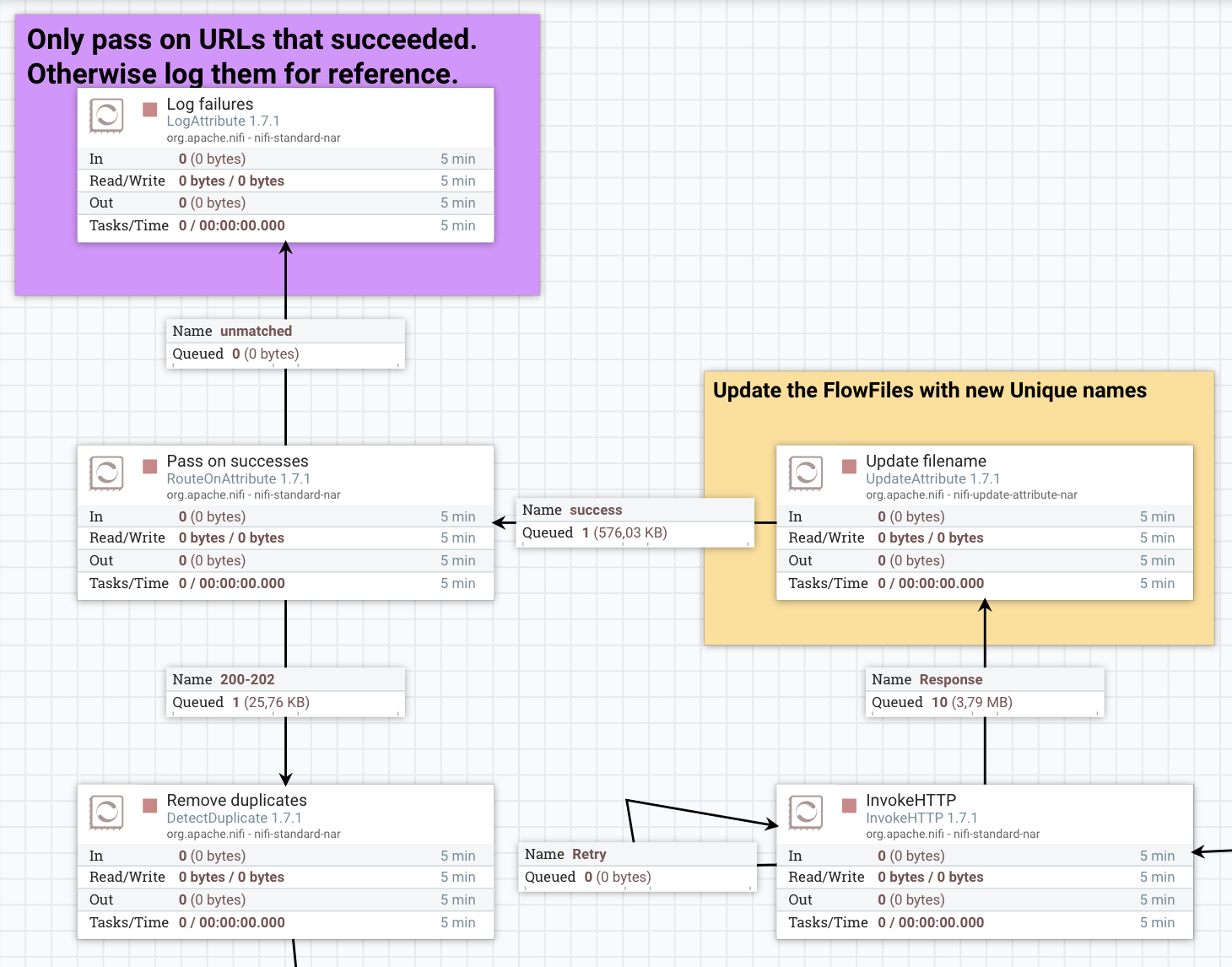Click queued 10 (3,79 MB) value
Viewport: 1232px width, 967px height.
[x=971, y=702]
